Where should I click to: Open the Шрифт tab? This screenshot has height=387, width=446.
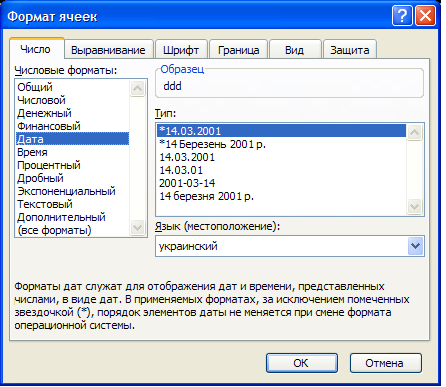click(x=181, y=50)
